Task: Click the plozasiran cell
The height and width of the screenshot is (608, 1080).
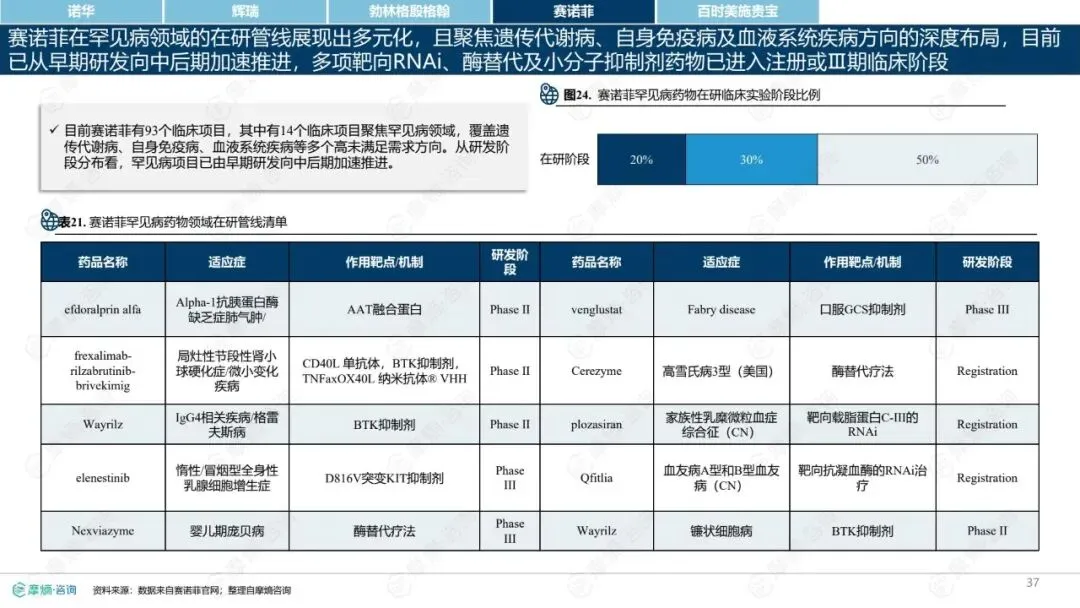Action: (596, 424)
